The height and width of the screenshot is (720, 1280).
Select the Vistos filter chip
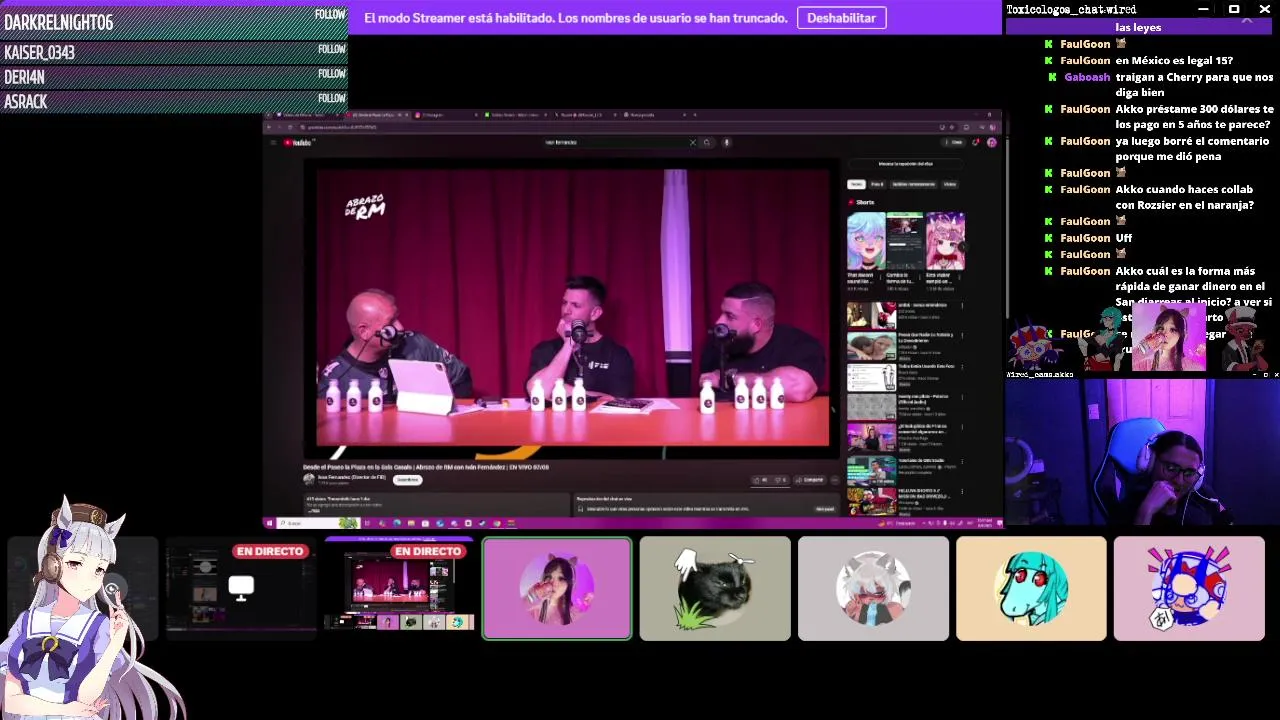[x=949, y=184]
